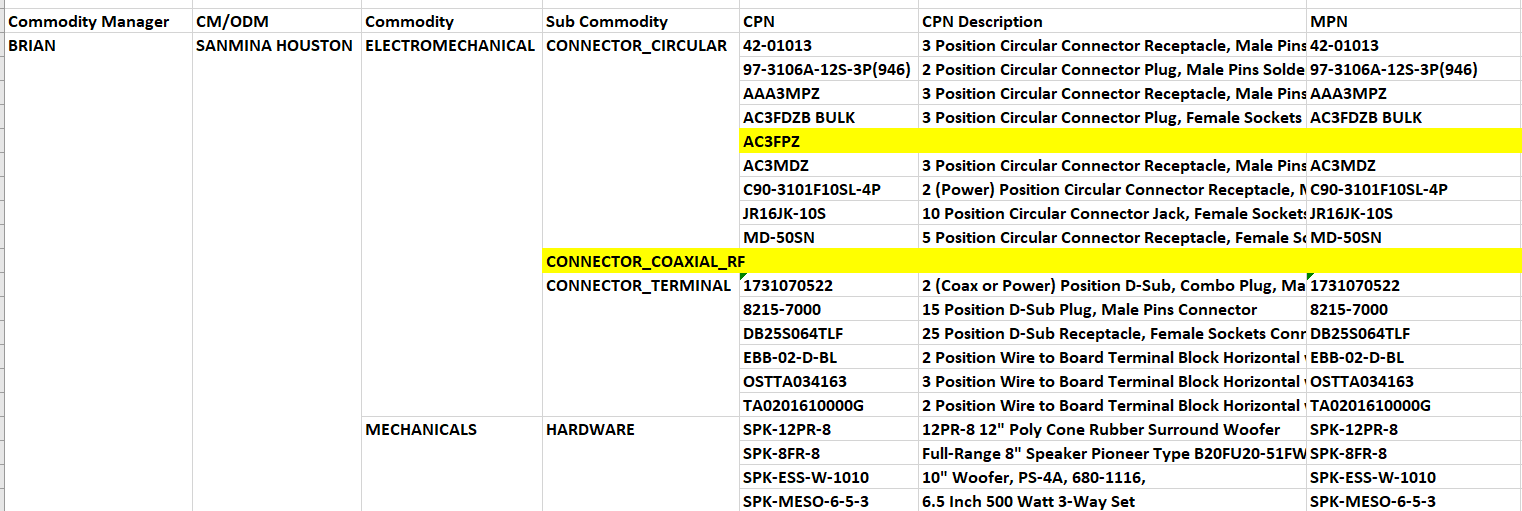Click SPK-MESO-6-5-3 in the CPN column
The image size is (1522, 511).
click(x=806, y=502)
